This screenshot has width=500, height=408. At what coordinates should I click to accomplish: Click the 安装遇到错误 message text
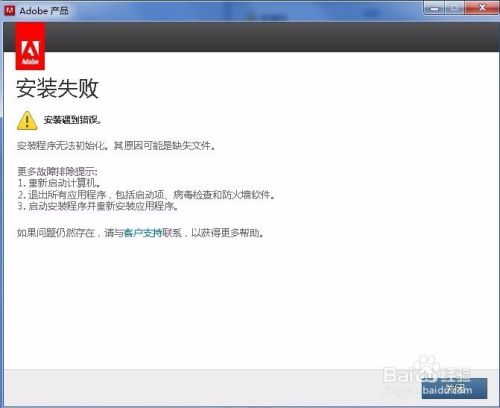click(x=72, y=120)
